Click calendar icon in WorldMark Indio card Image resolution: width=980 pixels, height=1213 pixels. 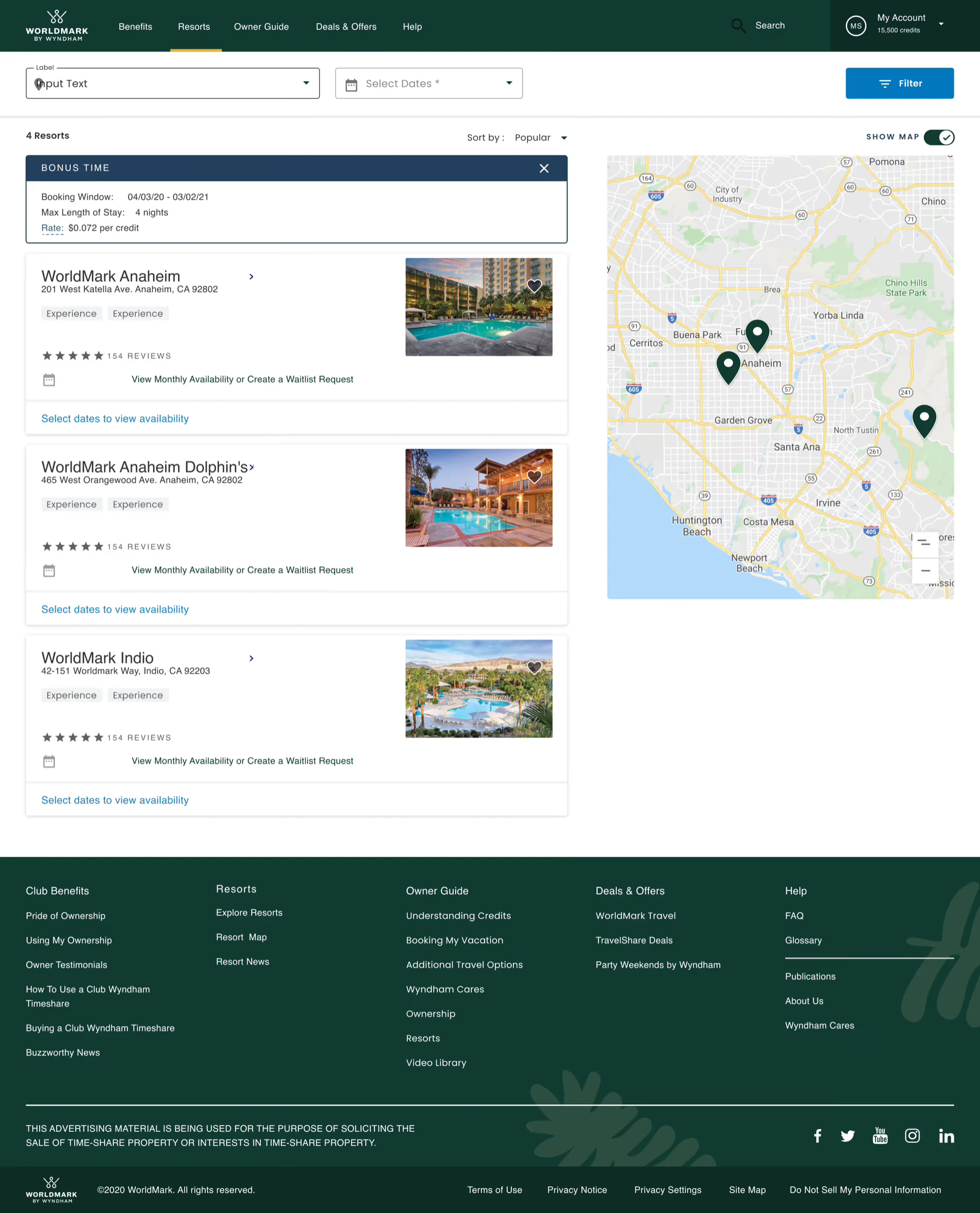click(49, 761)
